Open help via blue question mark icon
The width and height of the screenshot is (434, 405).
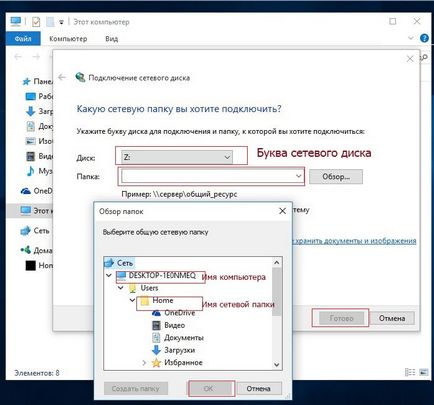point(424,38)
